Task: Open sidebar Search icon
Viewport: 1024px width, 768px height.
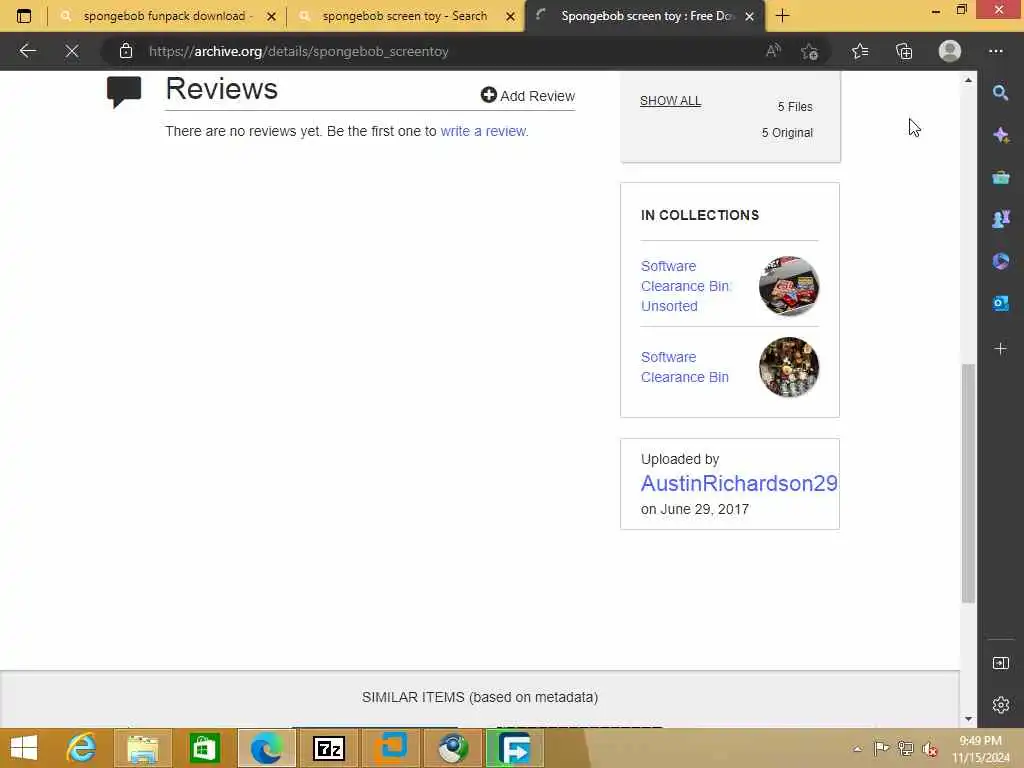Action: pyautogui.click(x=1000, y=93)
